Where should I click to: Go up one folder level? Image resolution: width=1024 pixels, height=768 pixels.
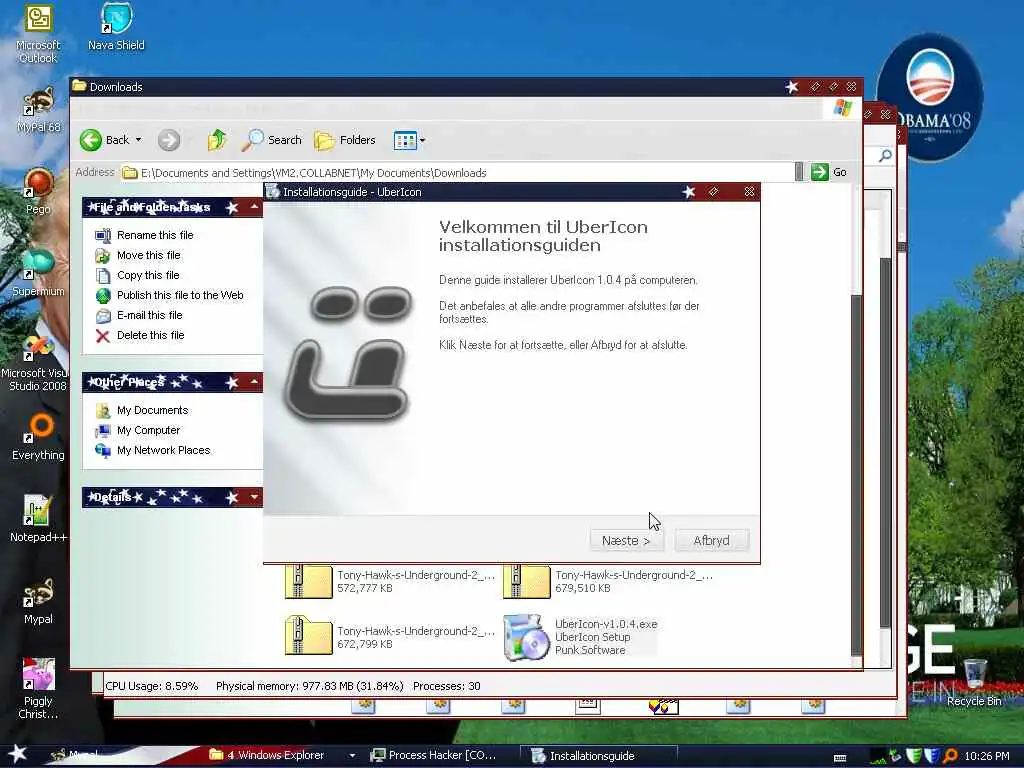[x=217, y=140]
